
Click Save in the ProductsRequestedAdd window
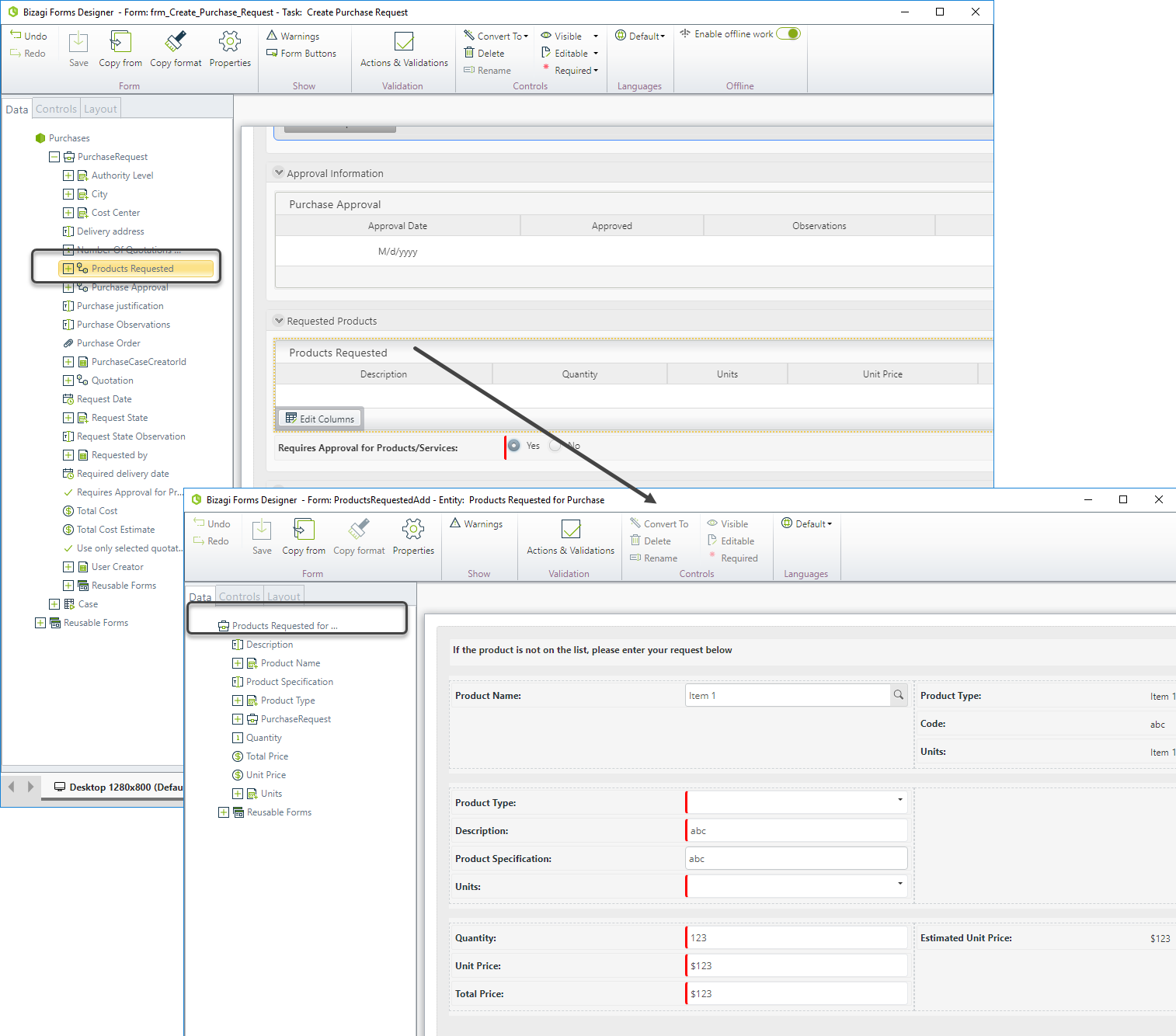pyautogui.click(x=262, y=537)
